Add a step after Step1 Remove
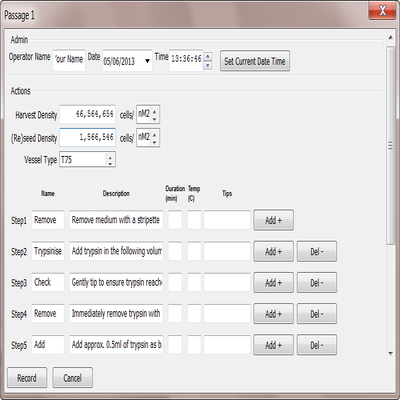Image resolution: width=400 pixels, height=400 pixels. coord(273,220)
